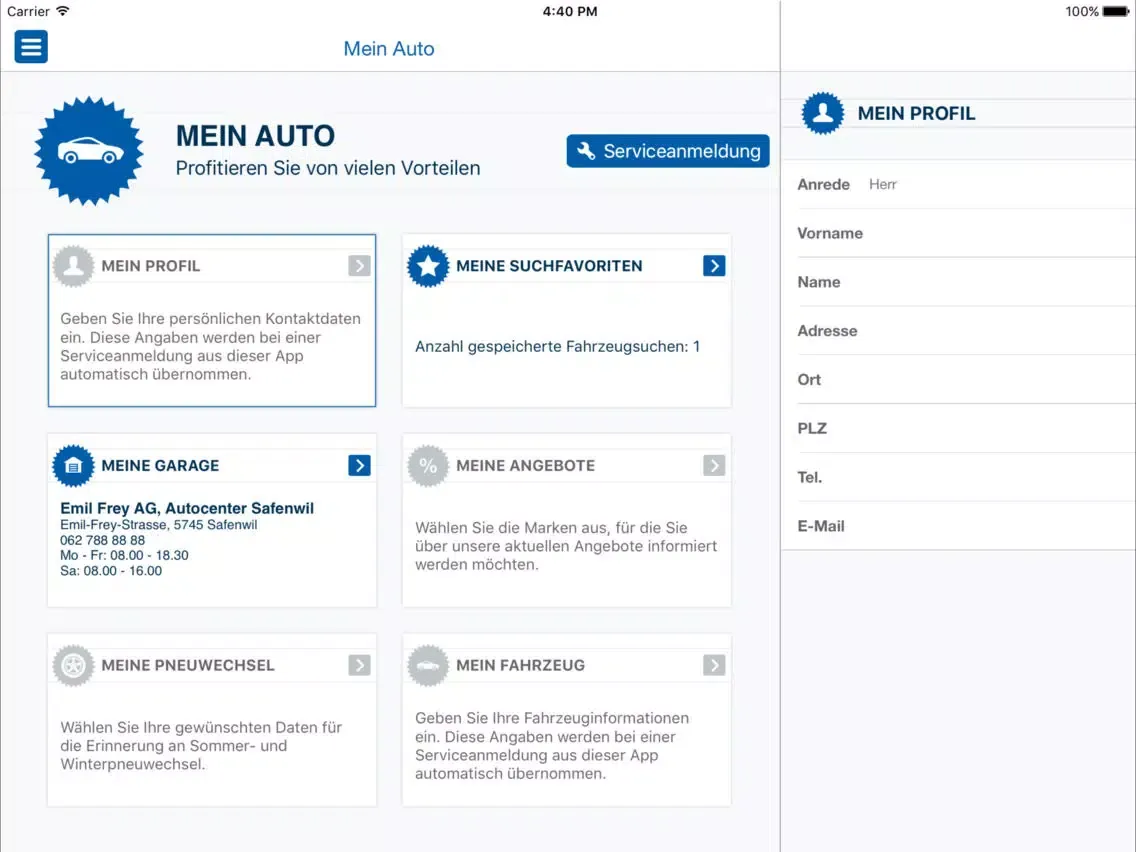The image size is (1136, 852).
Task: Click the Meine Angebote description text
Action: tap(566, 546)
